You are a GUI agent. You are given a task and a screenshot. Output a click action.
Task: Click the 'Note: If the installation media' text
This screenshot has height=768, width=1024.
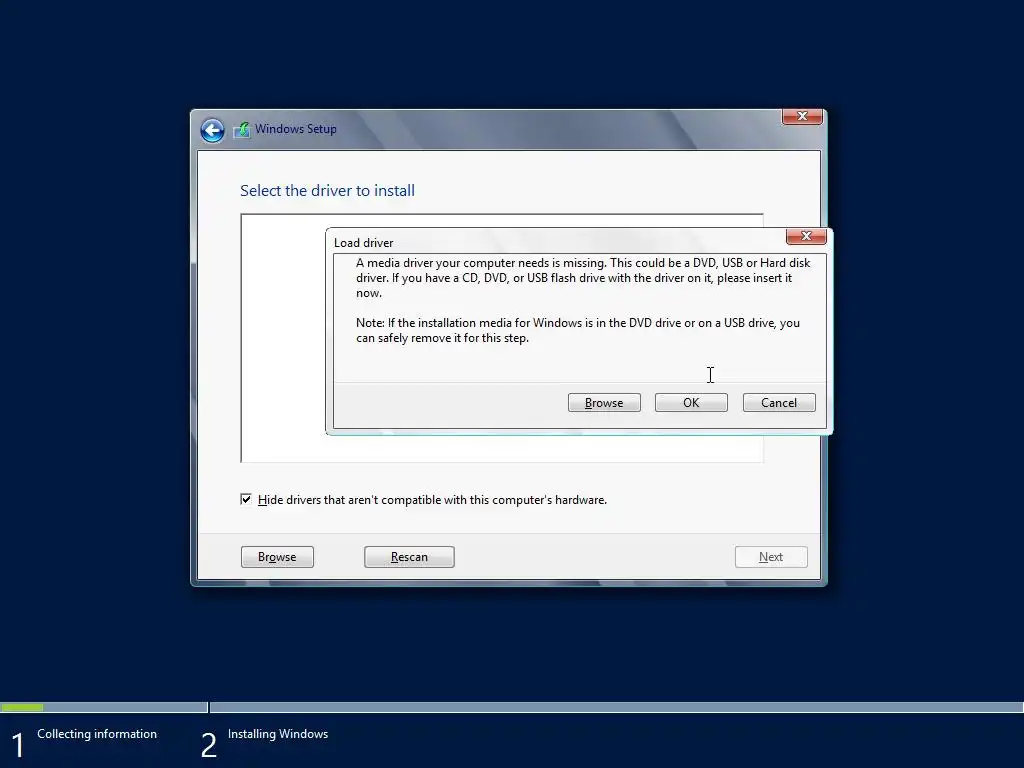(x=578, y=330)
